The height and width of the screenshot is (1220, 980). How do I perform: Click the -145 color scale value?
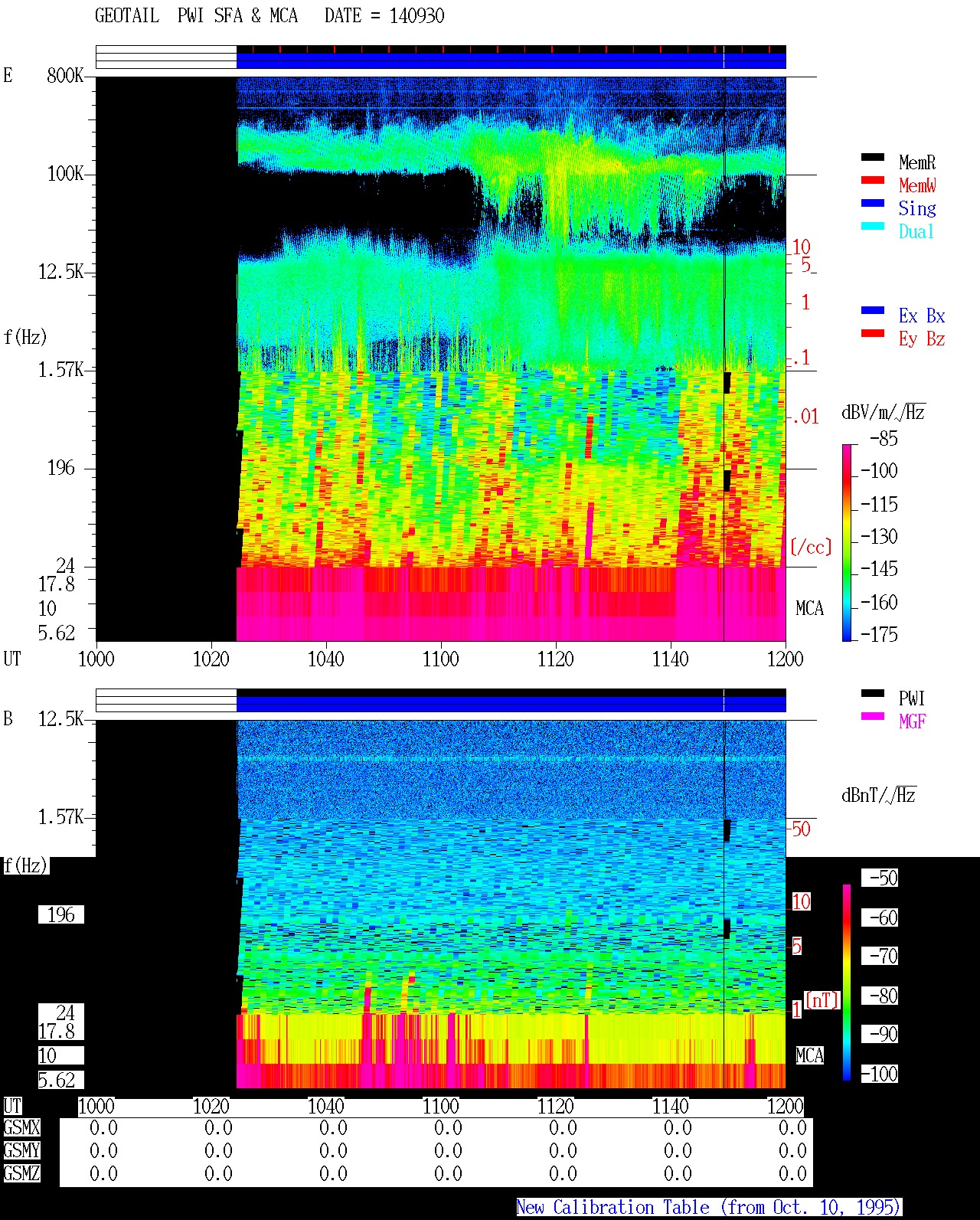pos(880,569)
